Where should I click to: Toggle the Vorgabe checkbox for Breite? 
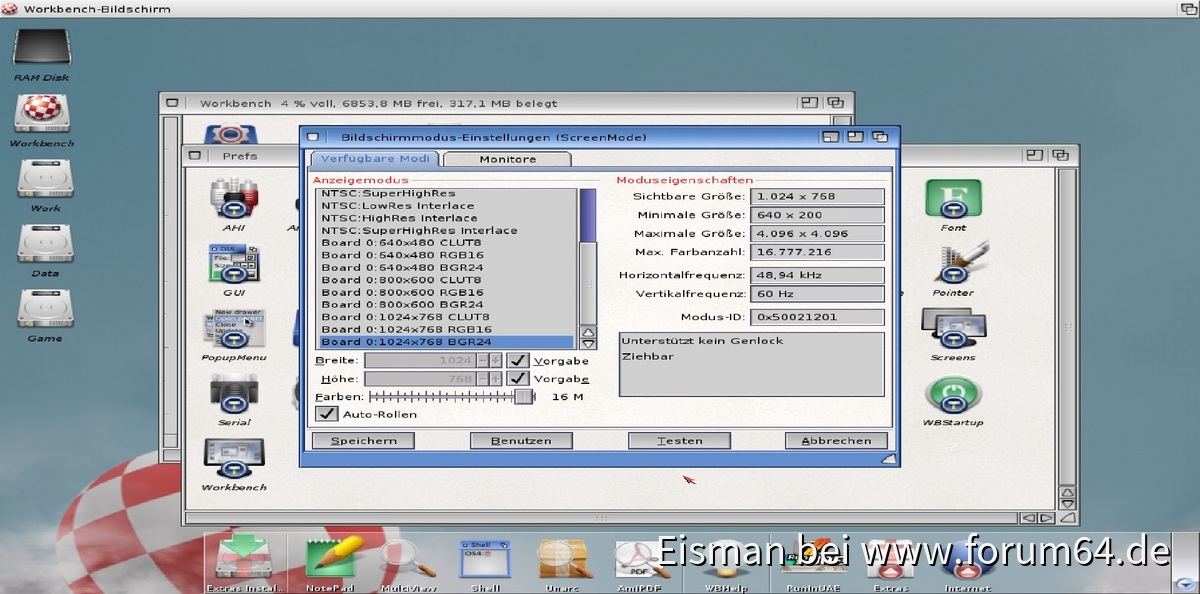tap(517, 360)
